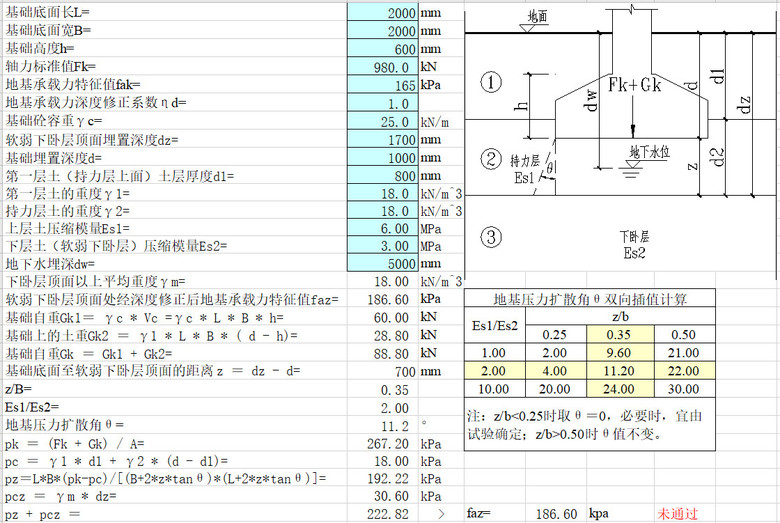780x523 pixels.
Task: Click the foundation length L input cell
Action: pyautogui.click(x=381, y=12)
